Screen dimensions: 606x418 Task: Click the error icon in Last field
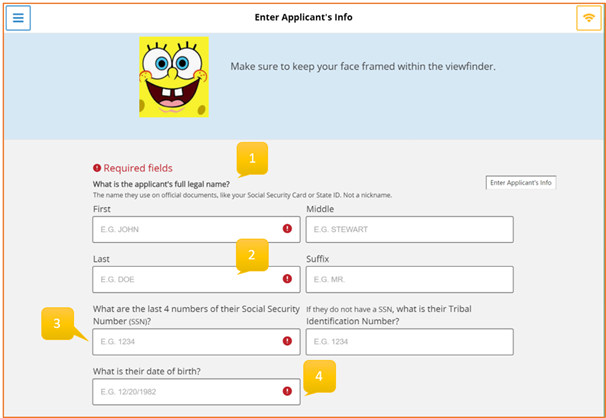(287, 279)
